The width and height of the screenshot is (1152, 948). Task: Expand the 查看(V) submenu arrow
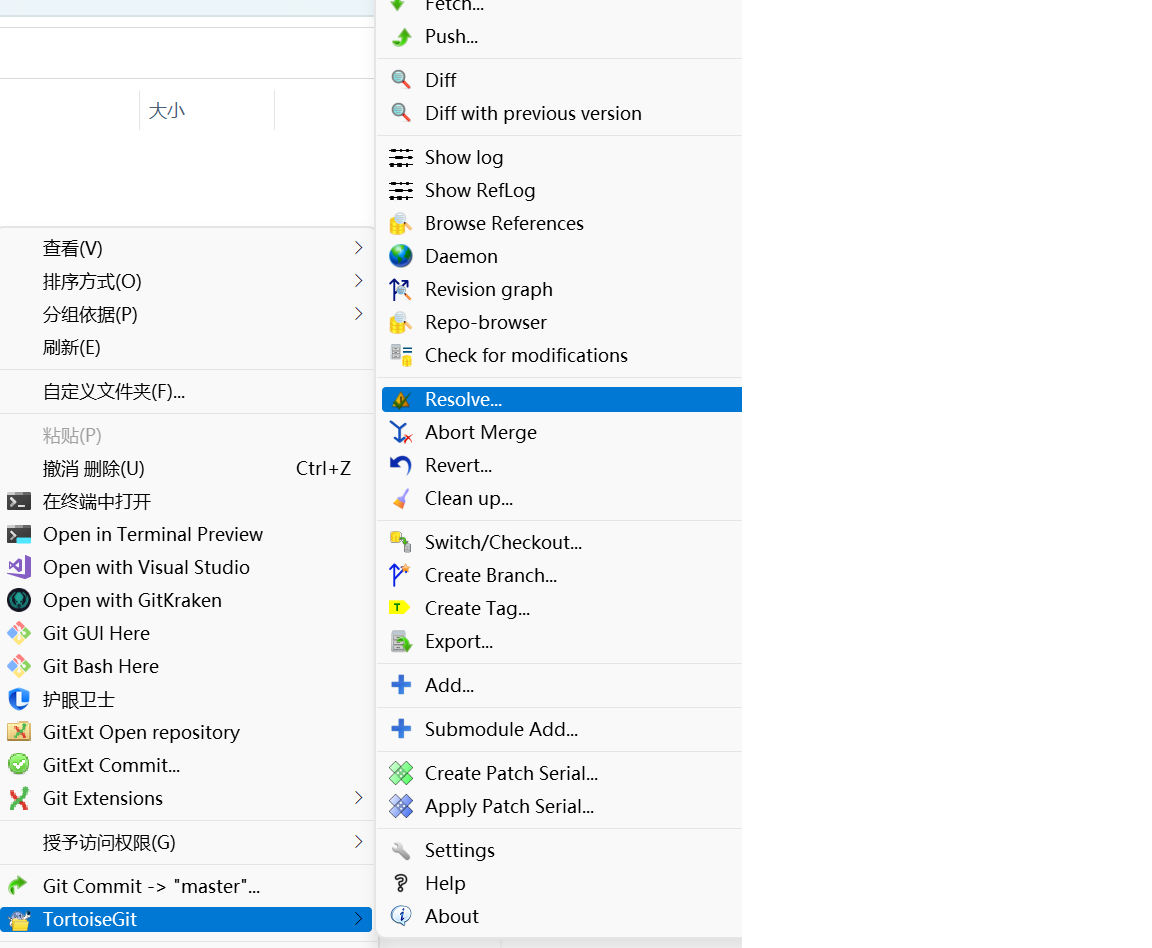[359, 248]
